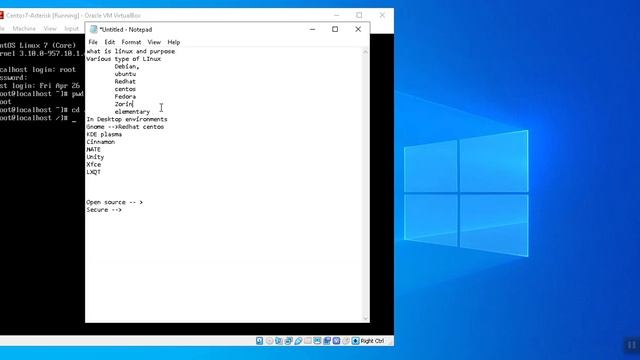Close the Untitled Notepad window
The image size is (640, 360).
[x=358, y=29]
